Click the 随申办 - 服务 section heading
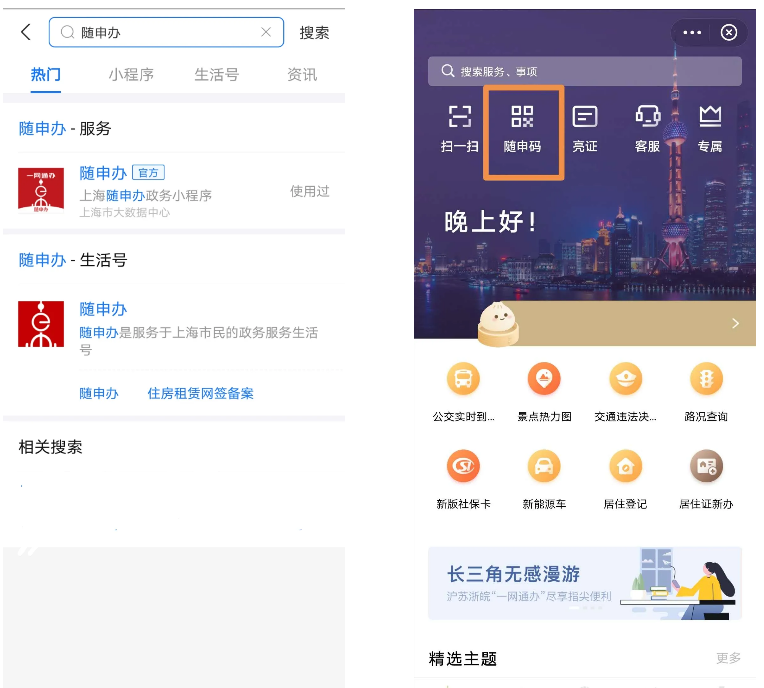This screenshot has width=764, height=688. (65, 129)
